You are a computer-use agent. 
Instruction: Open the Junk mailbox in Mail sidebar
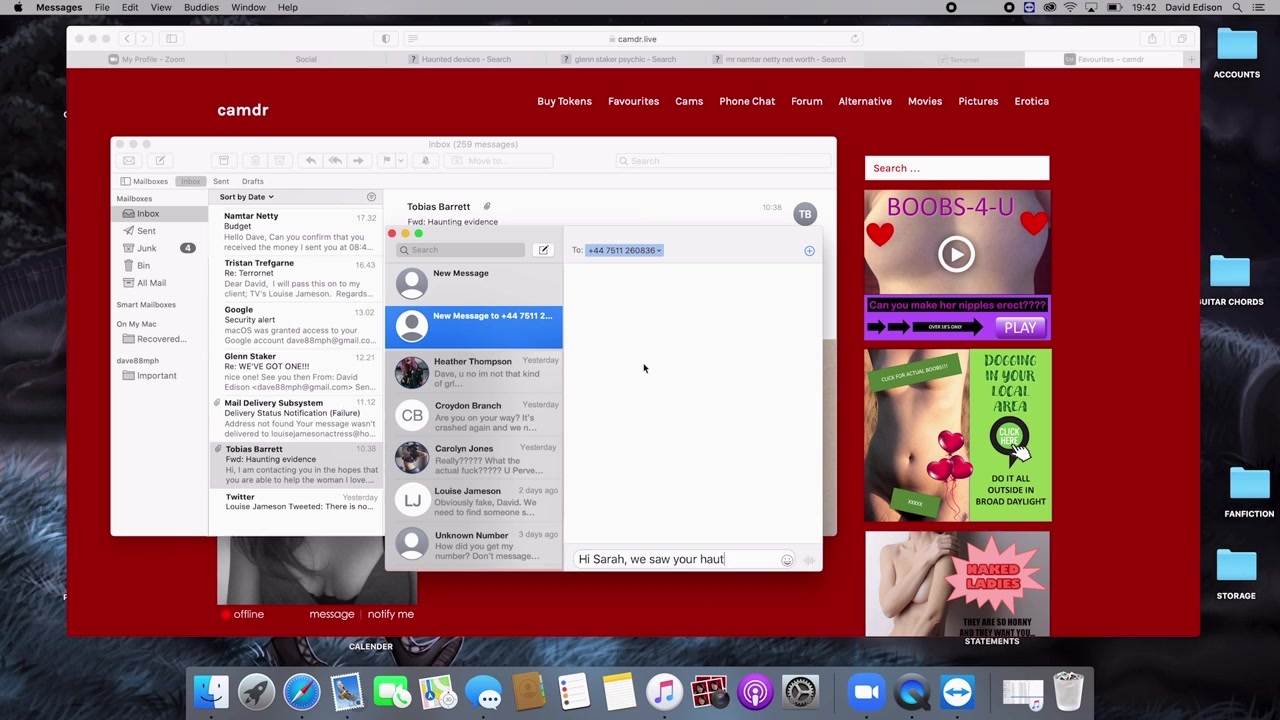tap(146, 248)
